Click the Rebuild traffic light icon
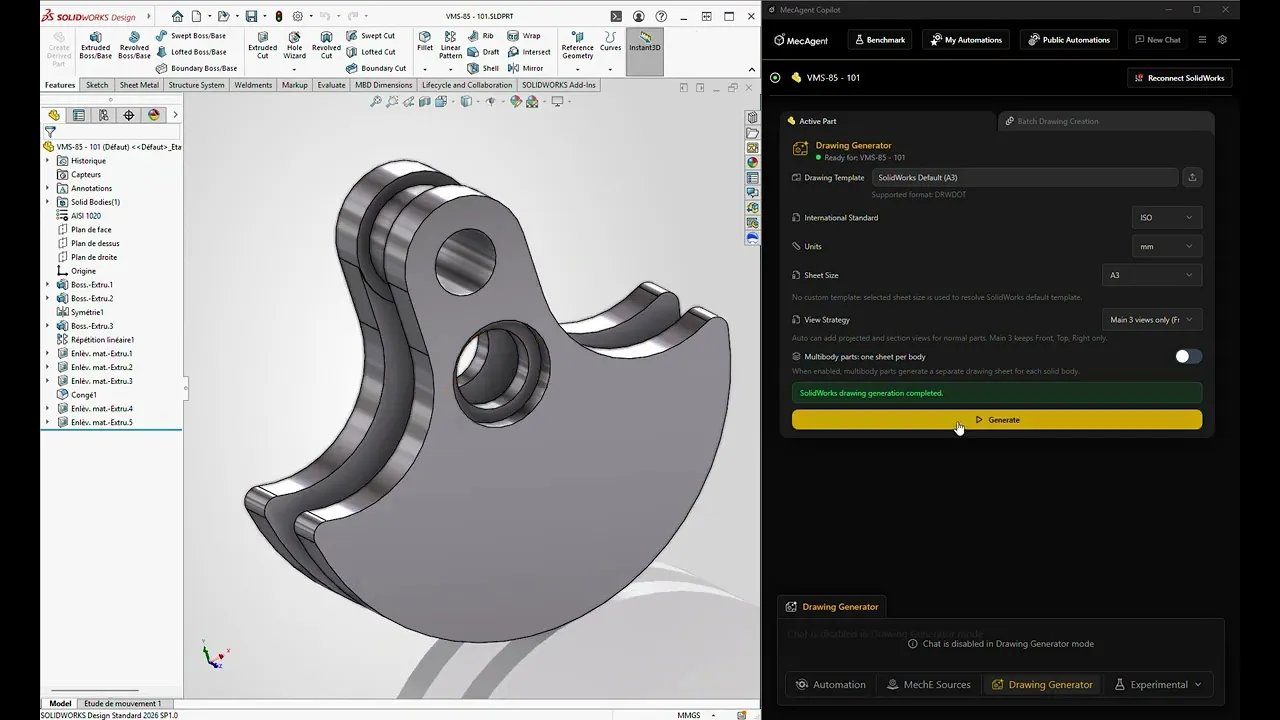Viewport: 1280px width, 720px height. 278,16
